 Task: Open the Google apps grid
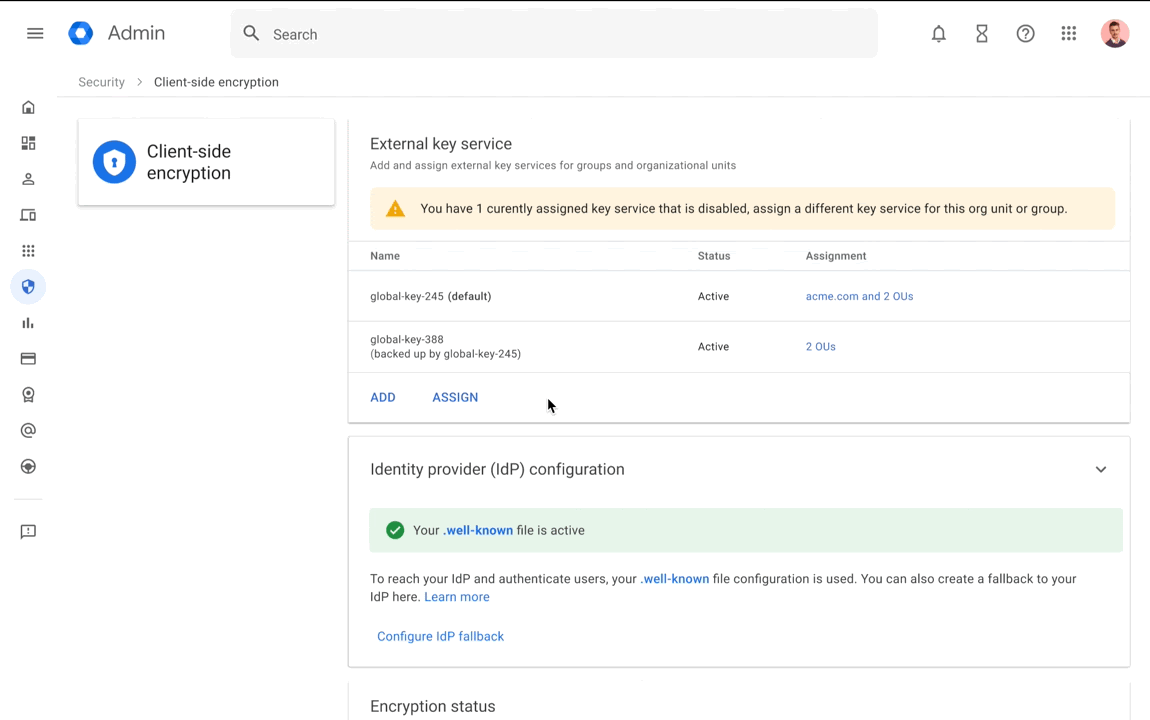coord(1069,34)
